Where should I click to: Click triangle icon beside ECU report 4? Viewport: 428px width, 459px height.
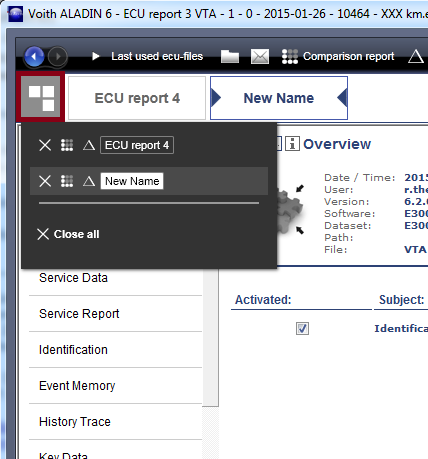(89, 145)
